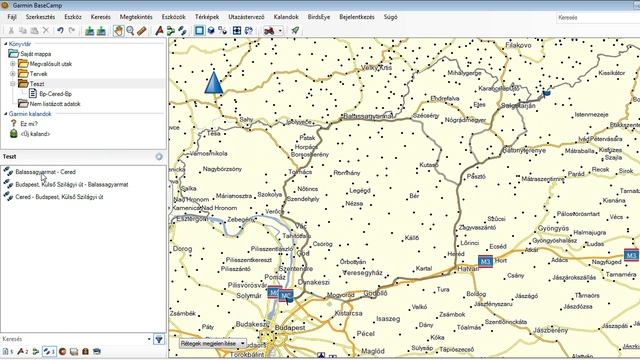This screenshot has width=640, height=360.
Task: Filter by the gray photos icon
Action: [74, 351]
